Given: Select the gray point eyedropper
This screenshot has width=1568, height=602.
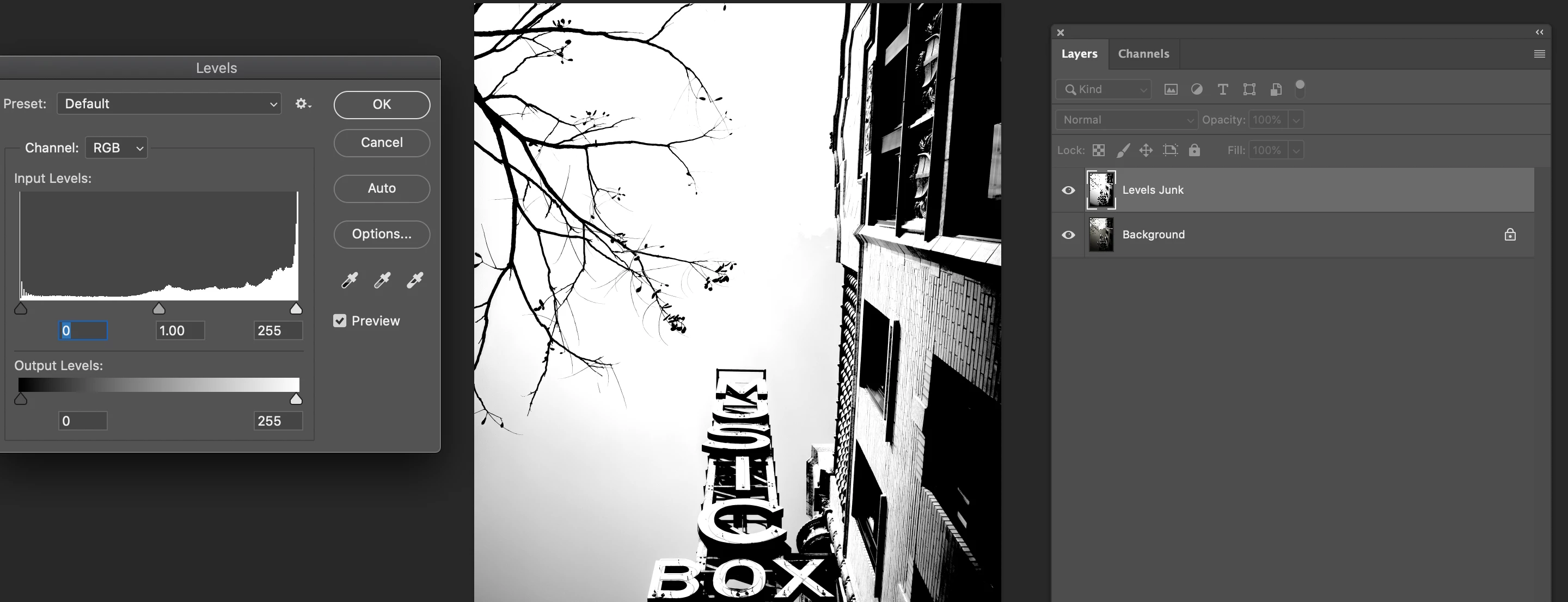Looking at the screenshot, I should 382,280.
